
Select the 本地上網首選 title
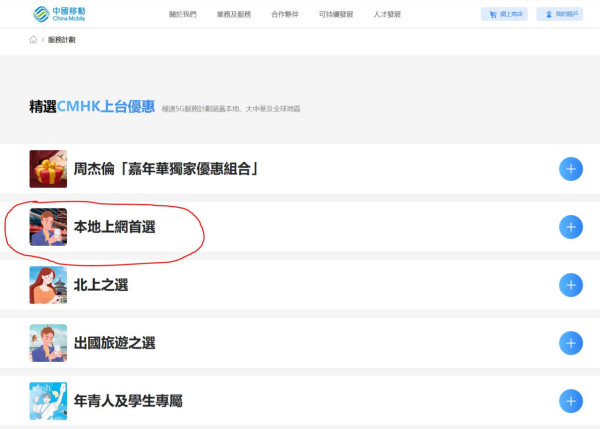coord(114,227)
